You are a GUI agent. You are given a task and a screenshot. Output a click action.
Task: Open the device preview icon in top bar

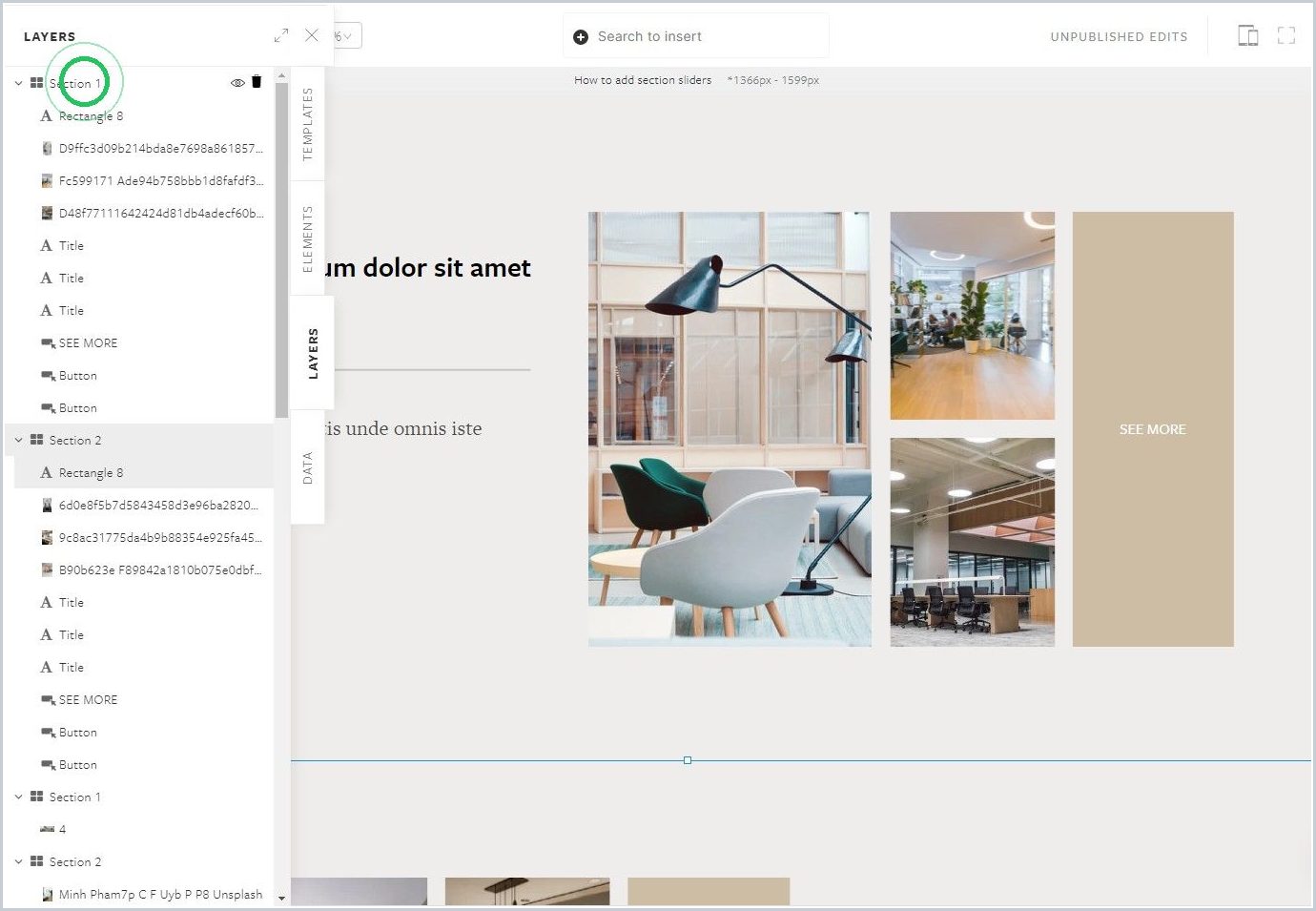[1247, 36]
